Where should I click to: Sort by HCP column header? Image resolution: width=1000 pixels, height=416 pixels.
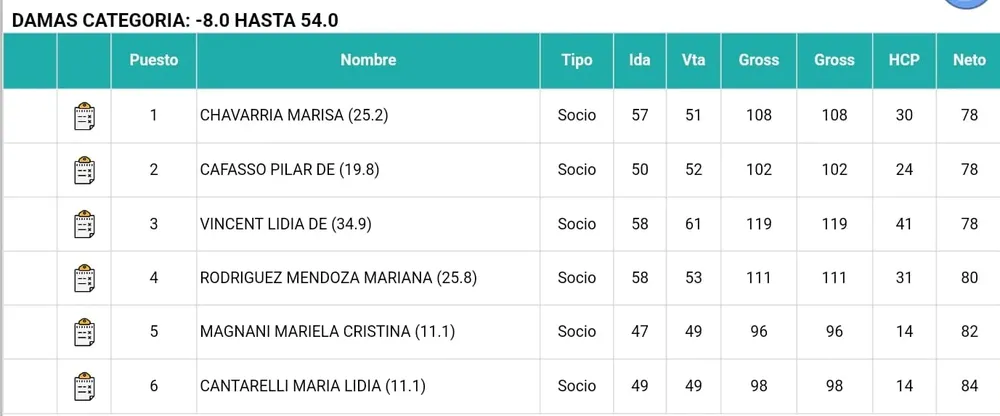pyautogui.click(x=904, y=60)
